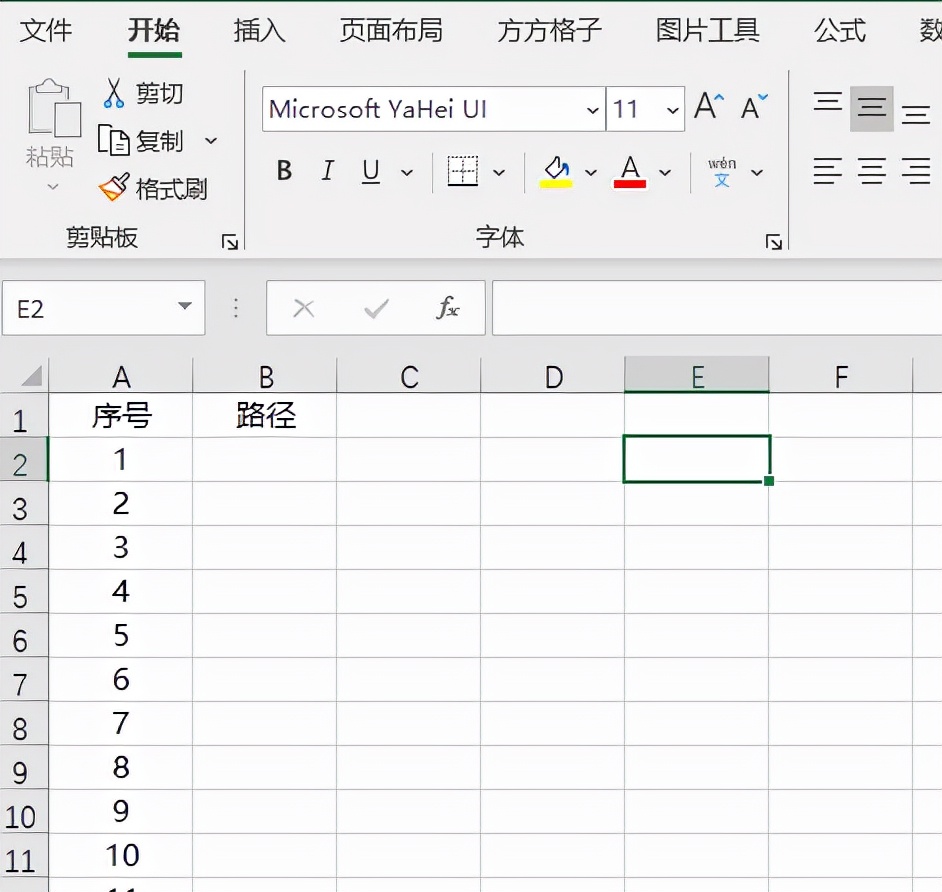Screen dimensions: 942x892
Task: Switch to the 插入 ribbon tab
Action: 258,31
